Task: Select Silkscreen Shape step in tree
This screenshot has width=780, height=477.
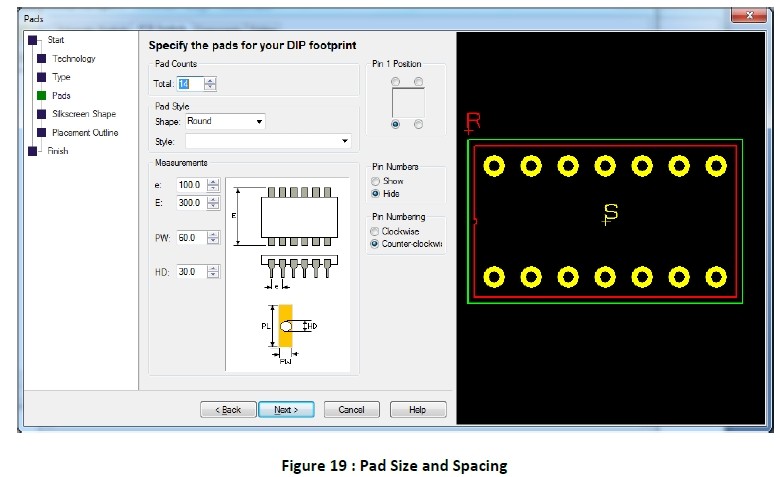Action: click(x=83, y=114)
